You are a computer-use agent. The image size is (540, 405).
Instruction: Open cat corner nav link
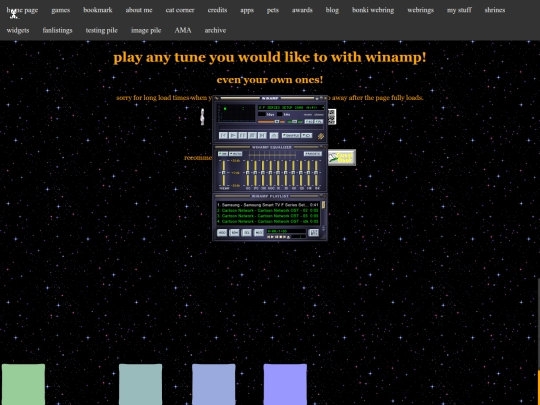point(180,10)
